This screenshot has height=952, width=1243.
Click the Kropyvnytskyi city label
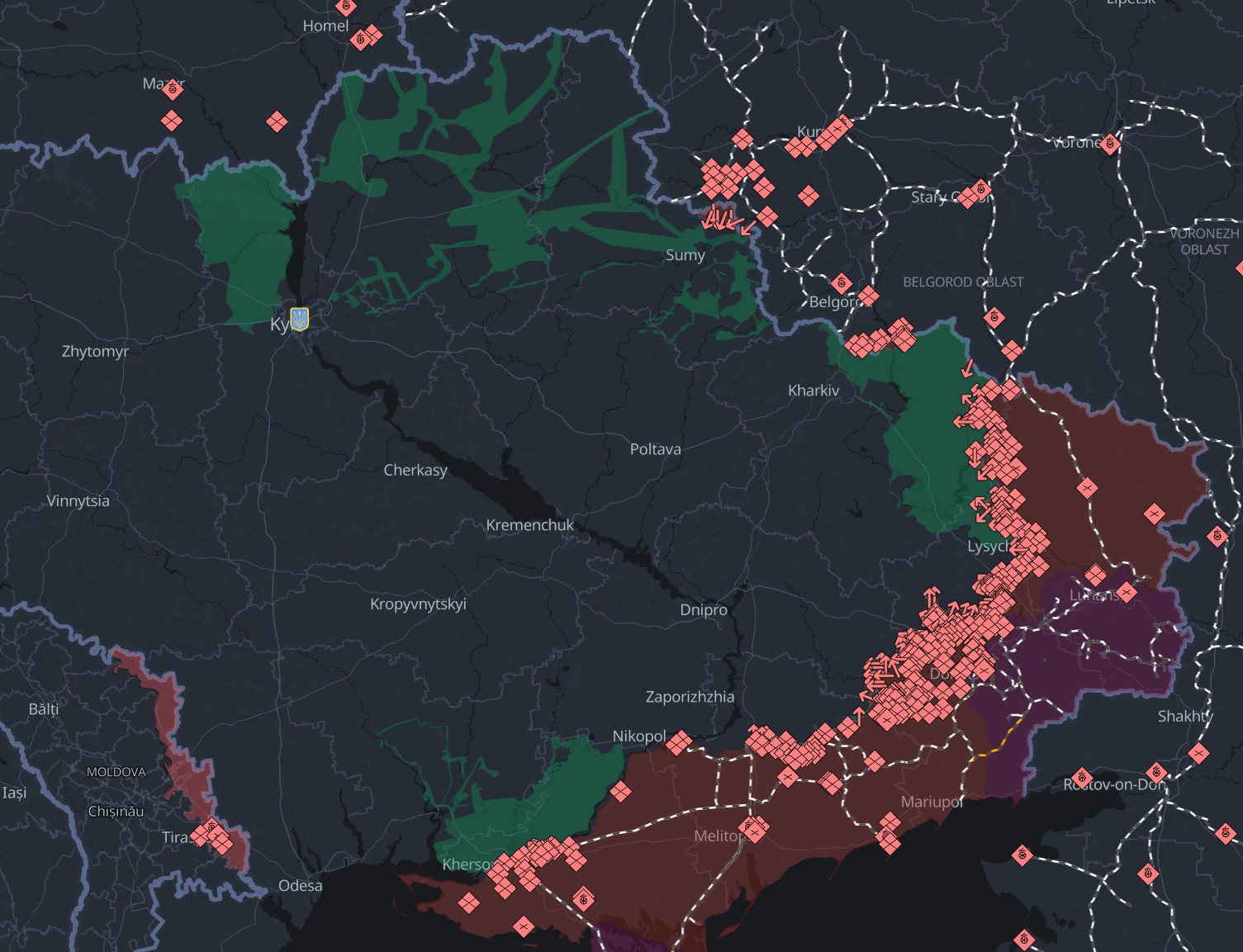pos(418,604)
